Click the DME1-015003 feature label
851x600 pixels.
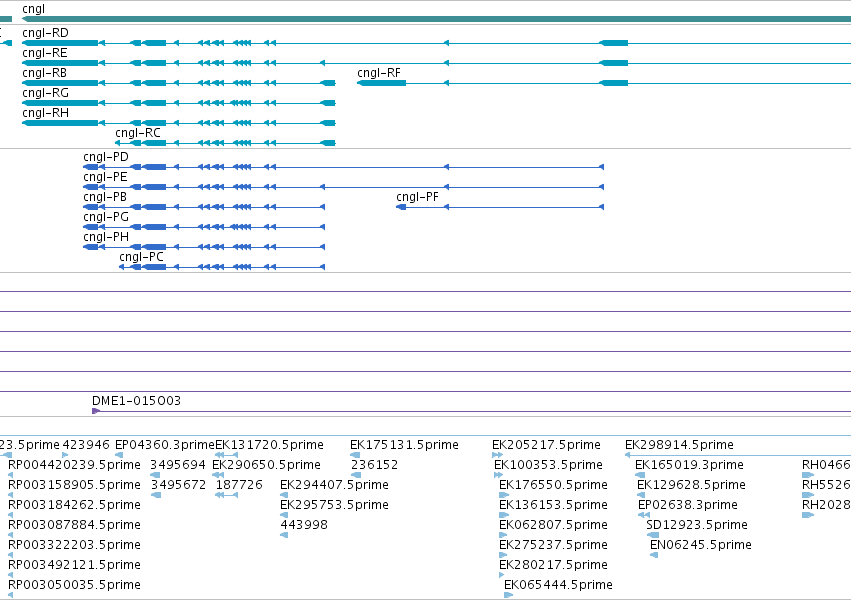pos(136,401)
